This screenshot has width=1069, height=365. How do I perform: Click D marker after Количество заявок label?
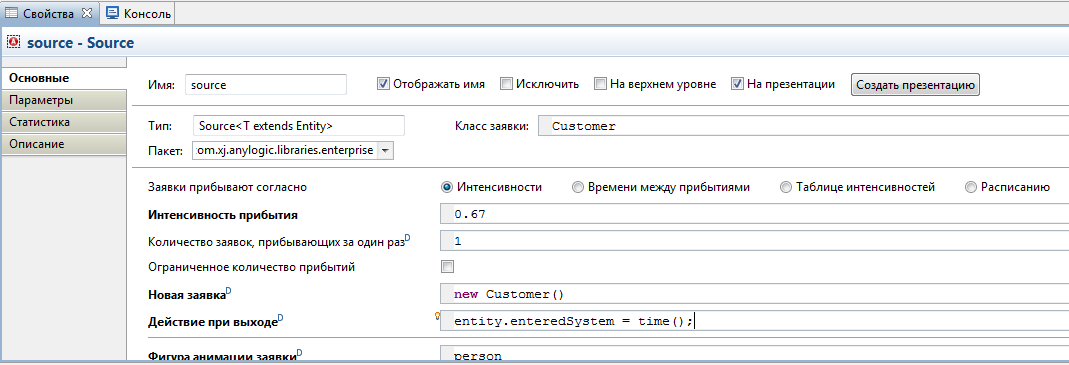408,237
